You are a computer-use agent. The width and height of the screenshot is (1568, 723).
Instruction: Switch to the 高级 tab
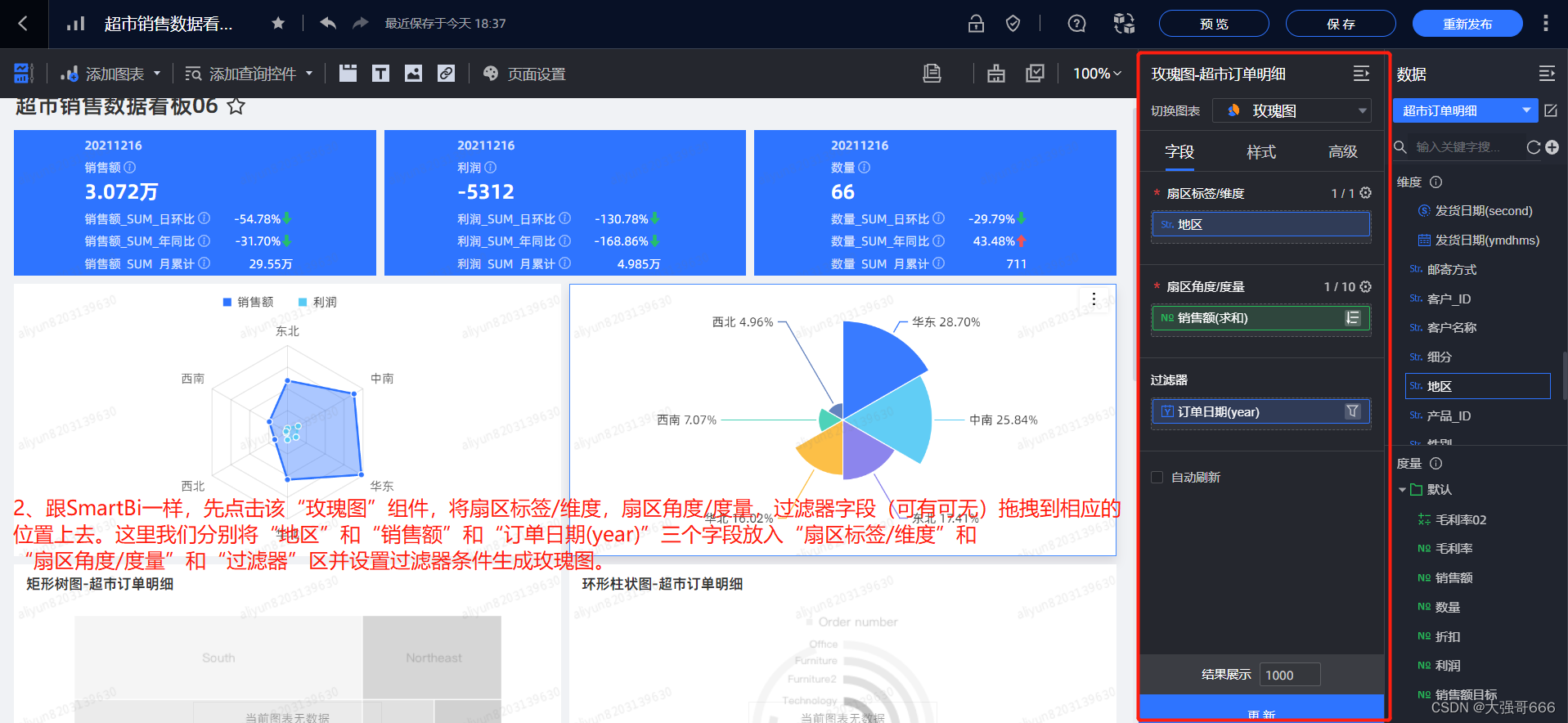[1343, 151]
